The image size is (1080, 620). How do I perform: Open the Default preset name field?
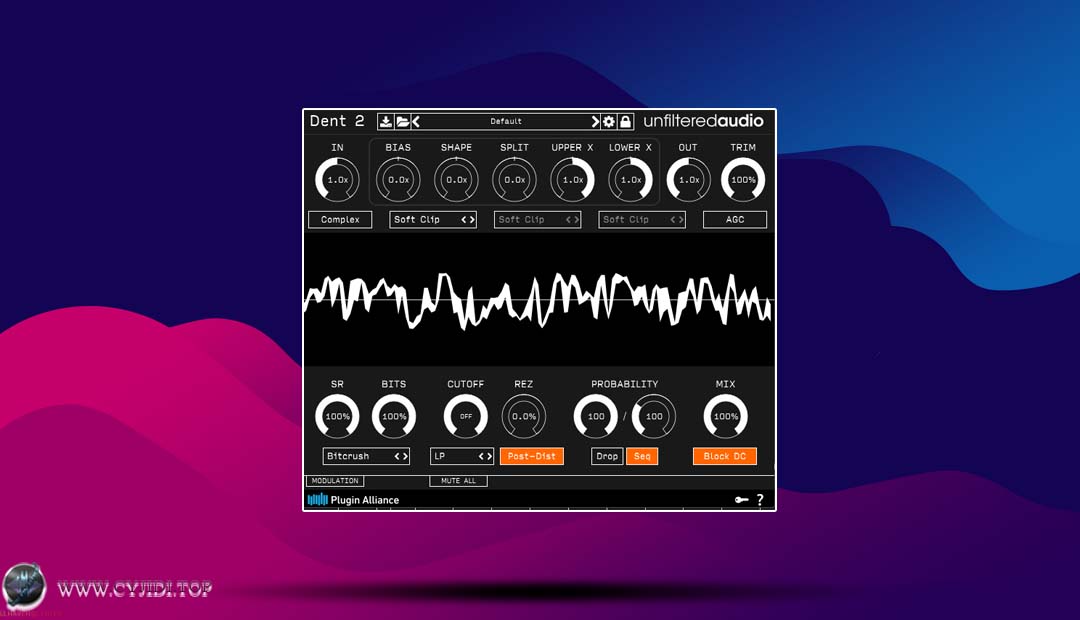(x=506, y=122)
